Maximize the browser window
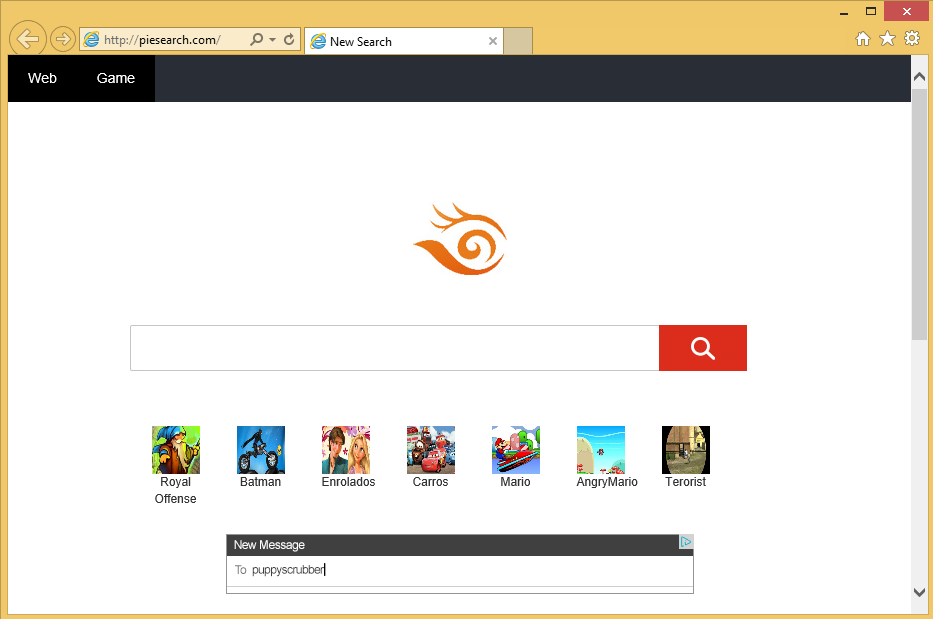The image size is (933, 619). coord(871,11)
